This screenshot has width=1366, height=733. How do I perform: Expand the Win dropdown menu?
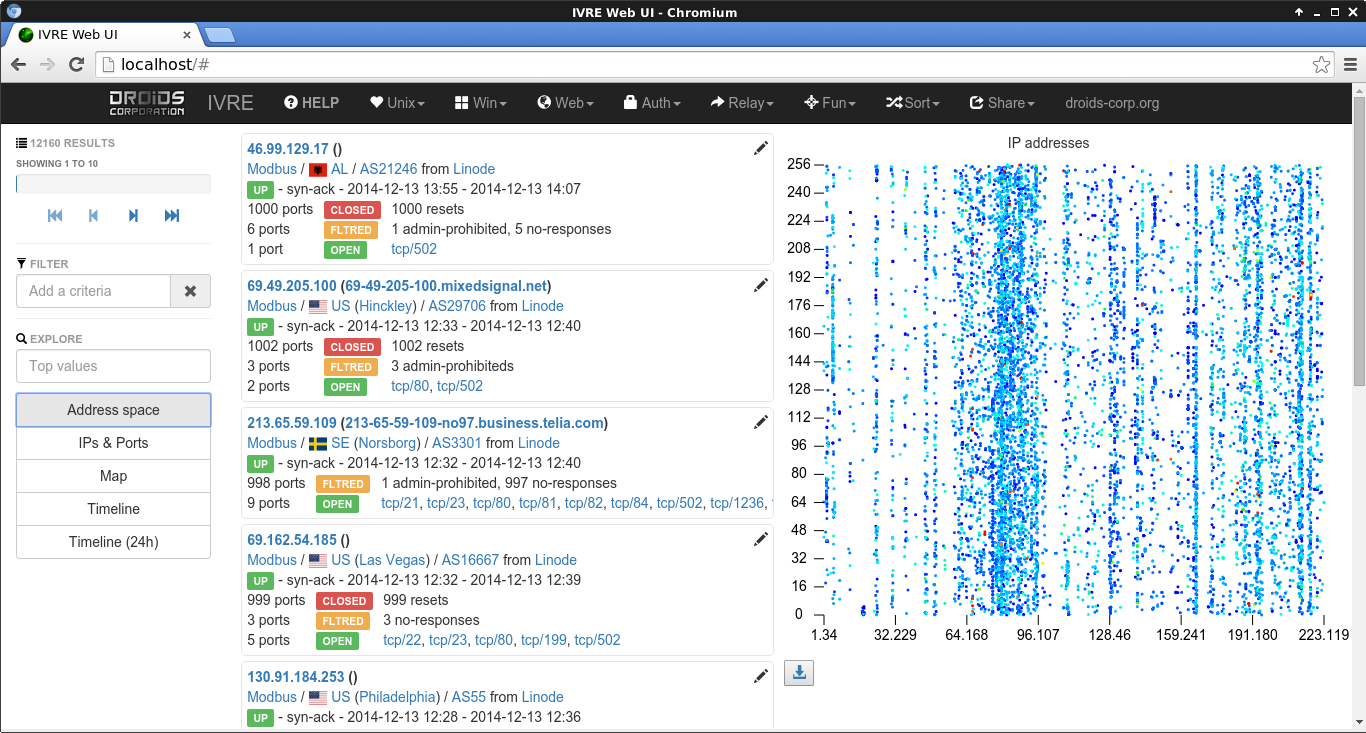pyautogui.click(x=481, y=103)
